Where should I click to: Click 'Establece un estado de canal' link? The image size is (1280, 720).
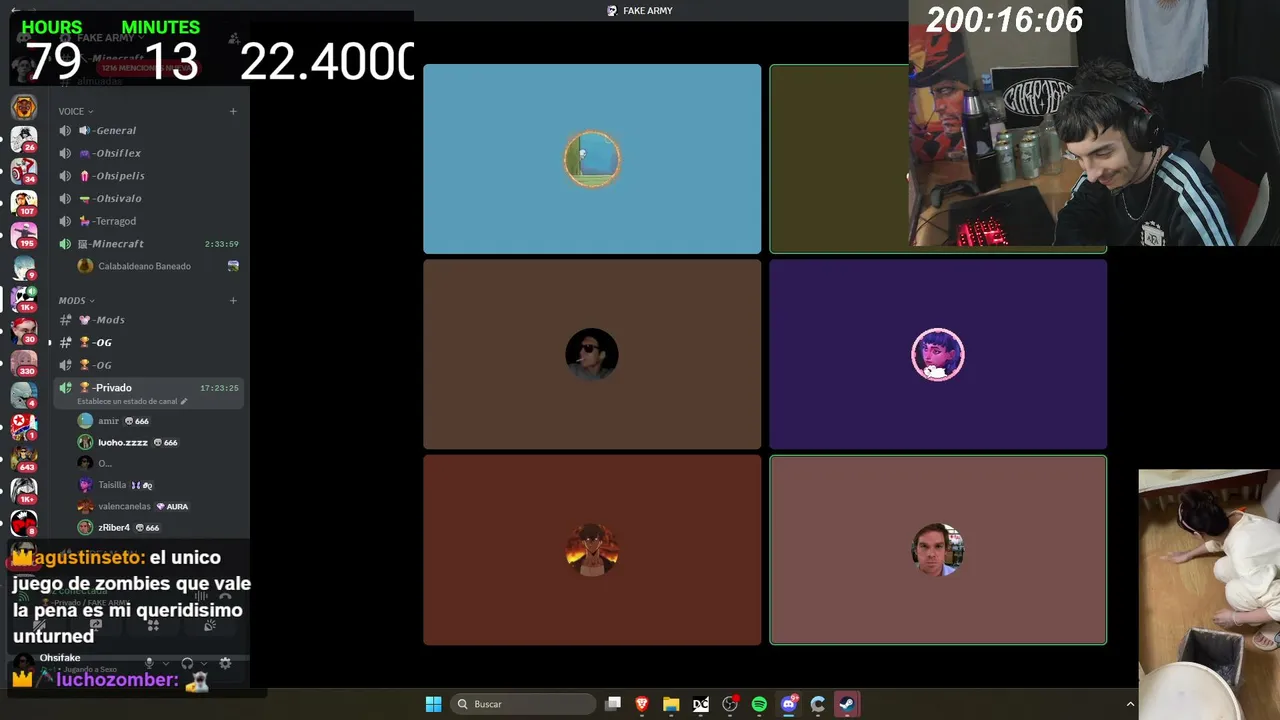127,401
